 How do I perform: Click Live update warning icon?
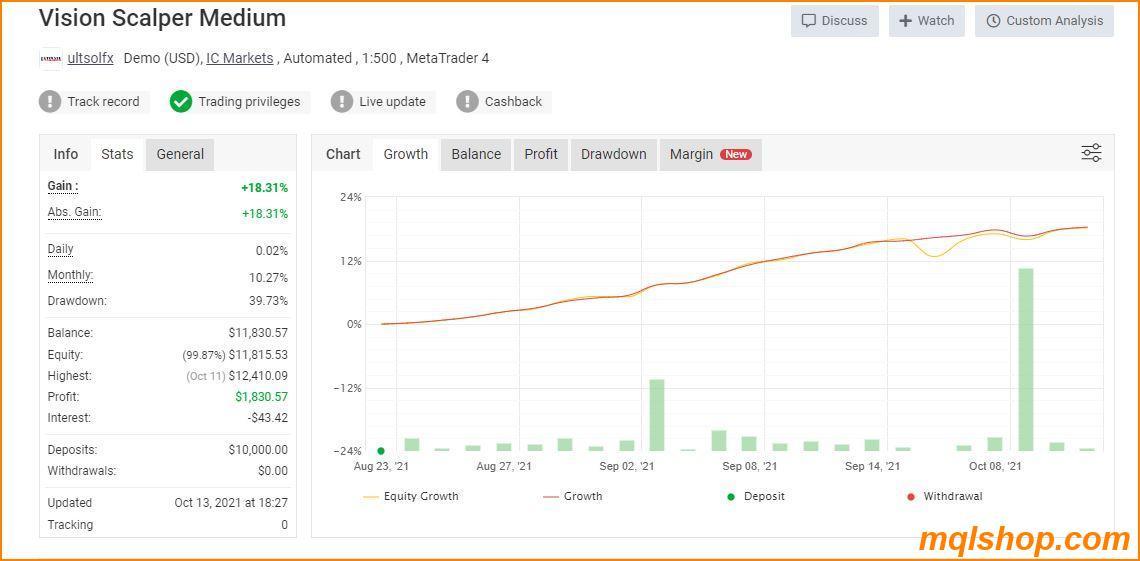[342, 102]
